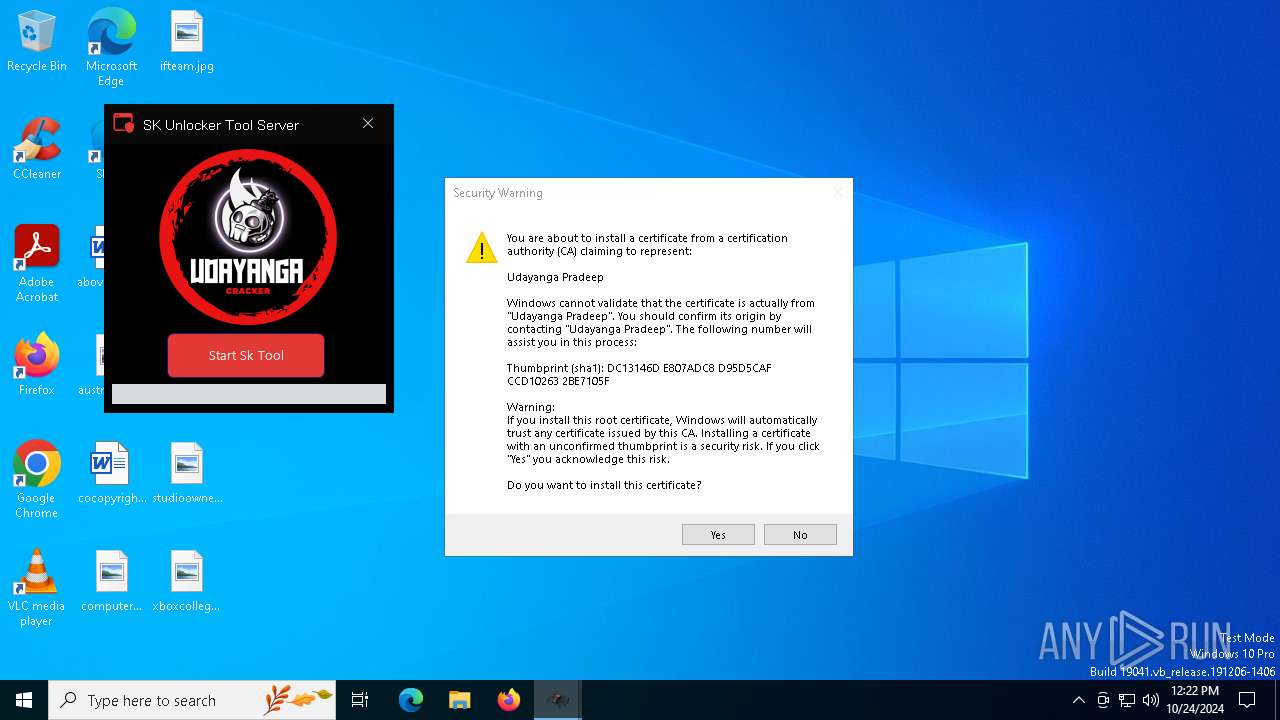
Task: Click the SK Unlocker app icon in title bar
Action: [x=124, y=124]
